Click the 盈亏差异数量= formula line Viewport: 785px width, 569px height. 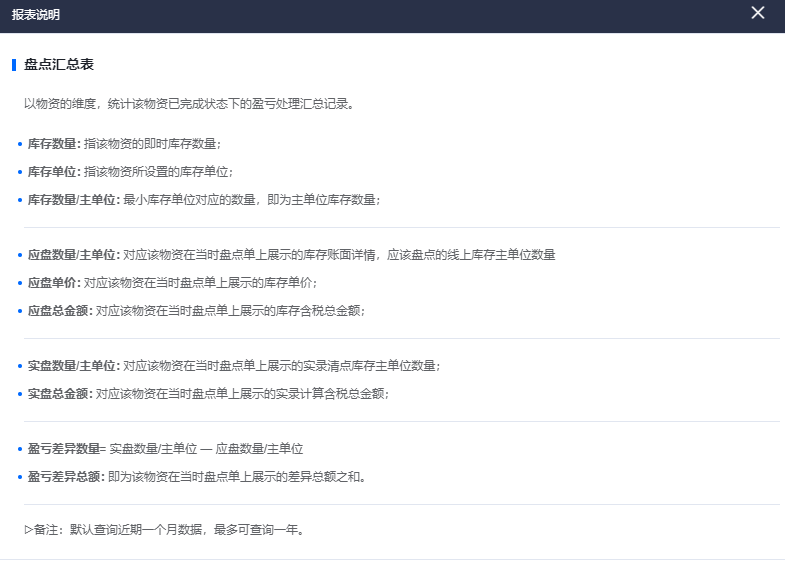[165, 449]
